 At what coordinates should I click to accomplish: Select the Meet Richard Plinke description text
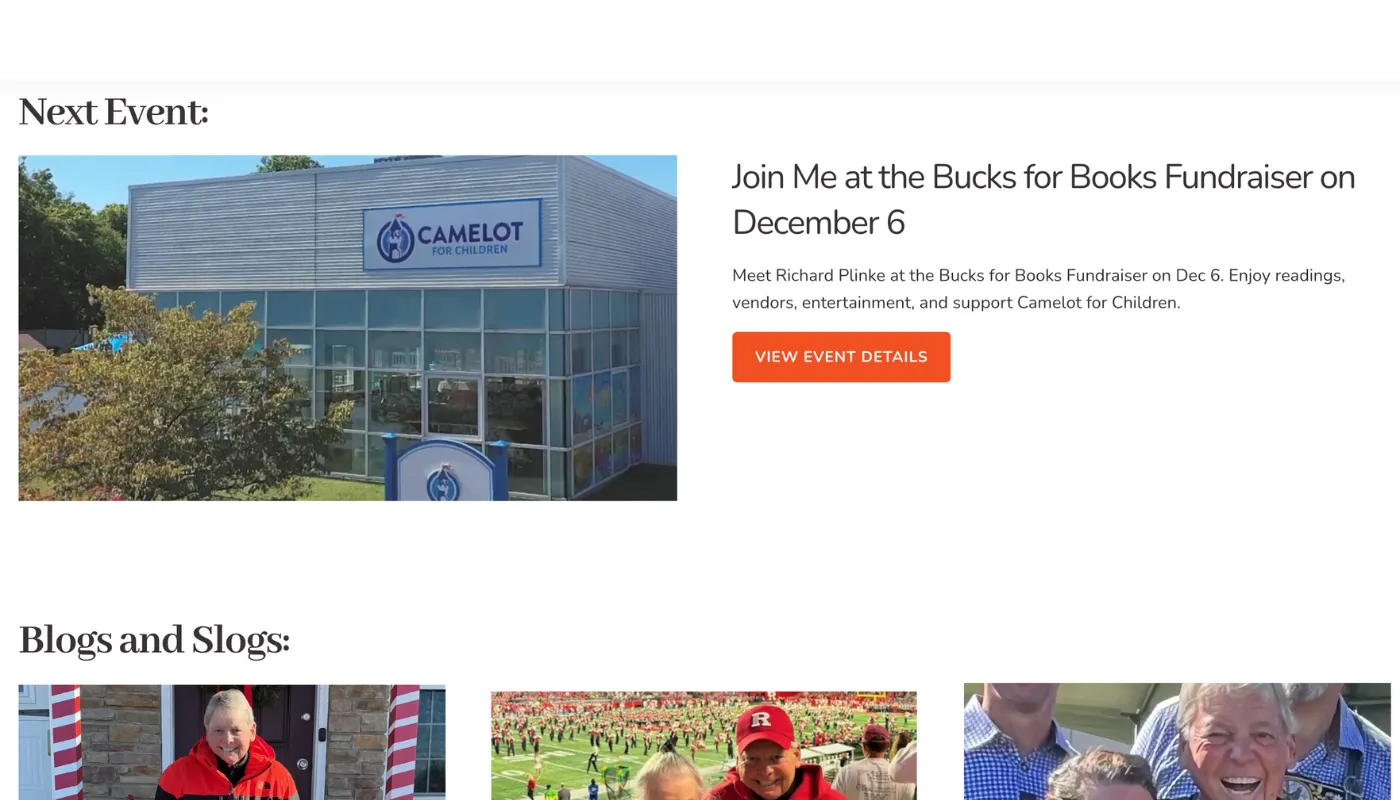1038,288
